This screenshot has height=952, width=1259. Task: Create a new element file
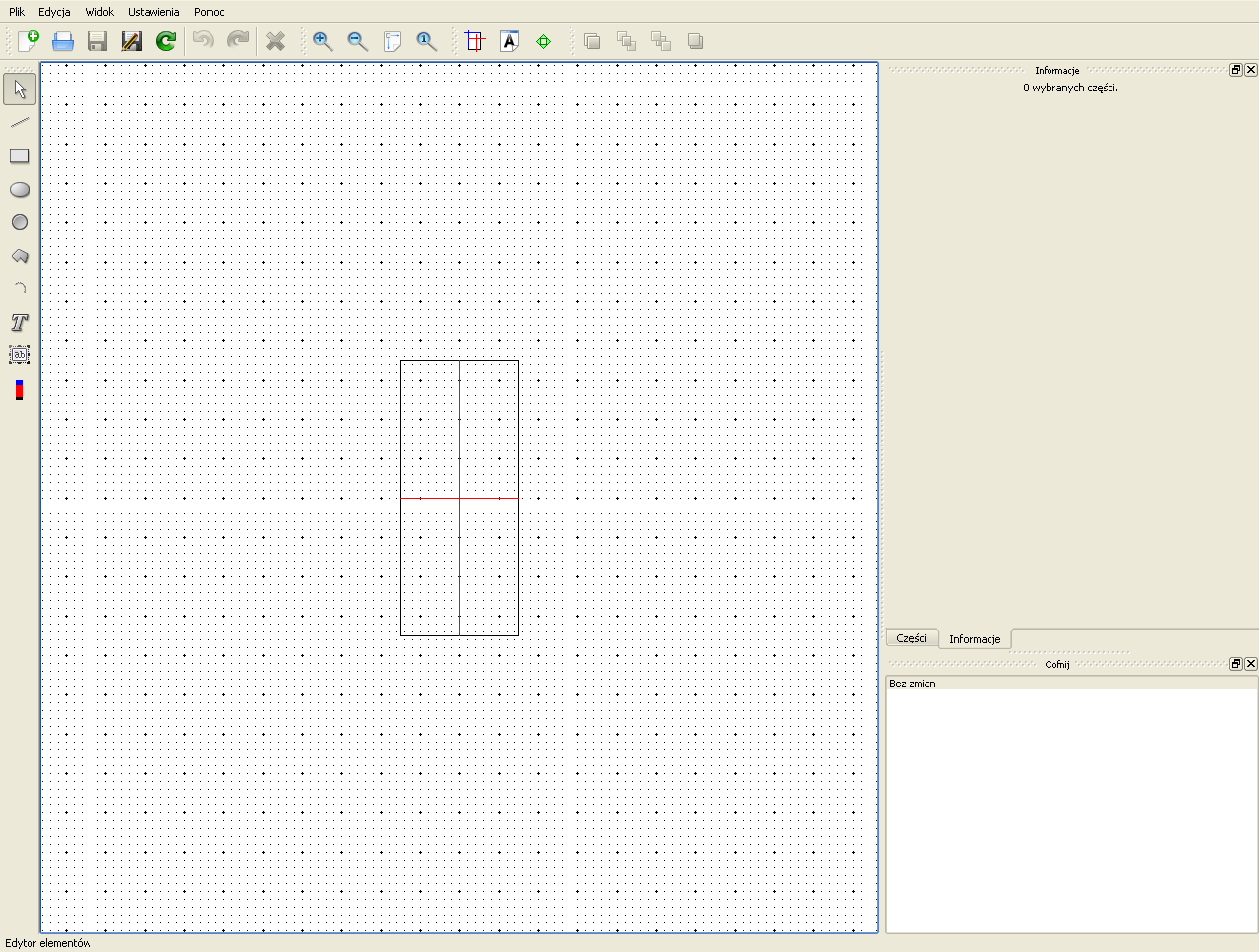pos(29,41)
